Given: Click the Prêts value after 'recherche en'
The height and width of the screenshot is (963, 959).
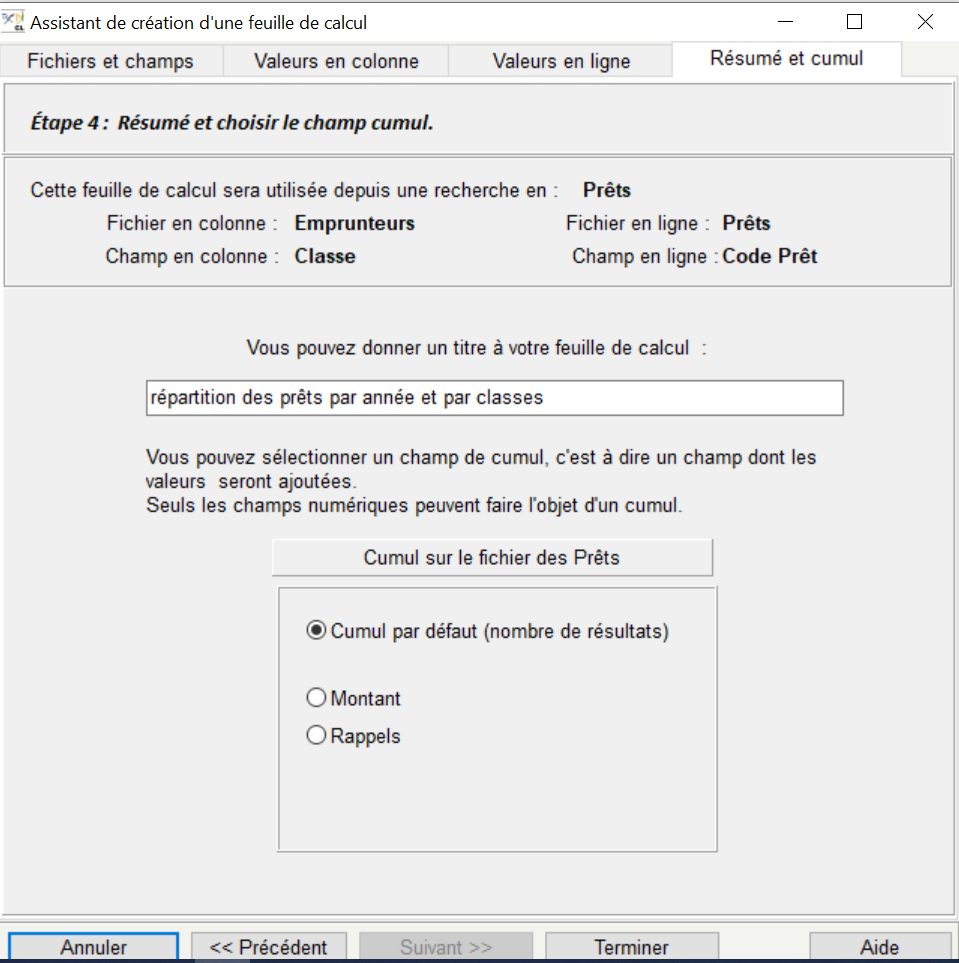Looking at the screenshot, I should click(607, 190).
